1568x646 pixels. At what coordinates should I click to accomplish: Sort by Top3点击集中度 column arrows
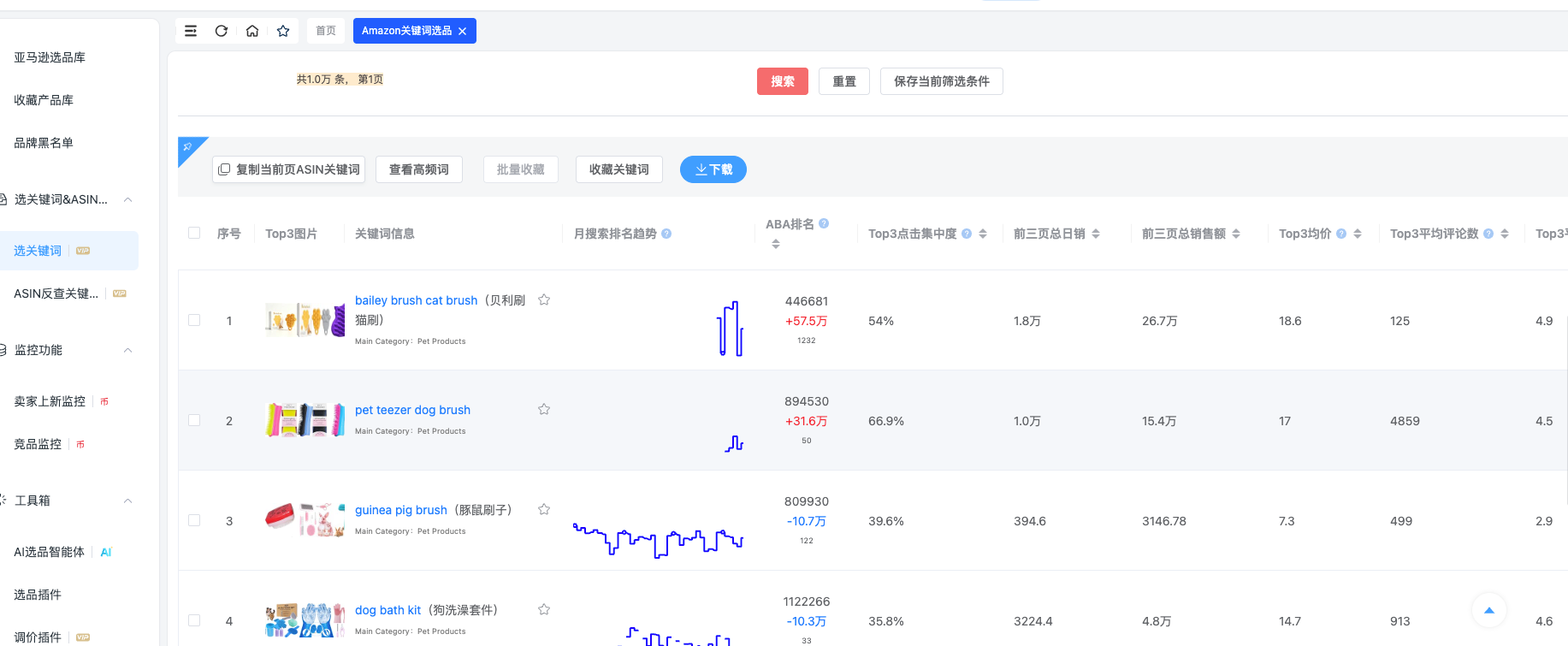983,234
